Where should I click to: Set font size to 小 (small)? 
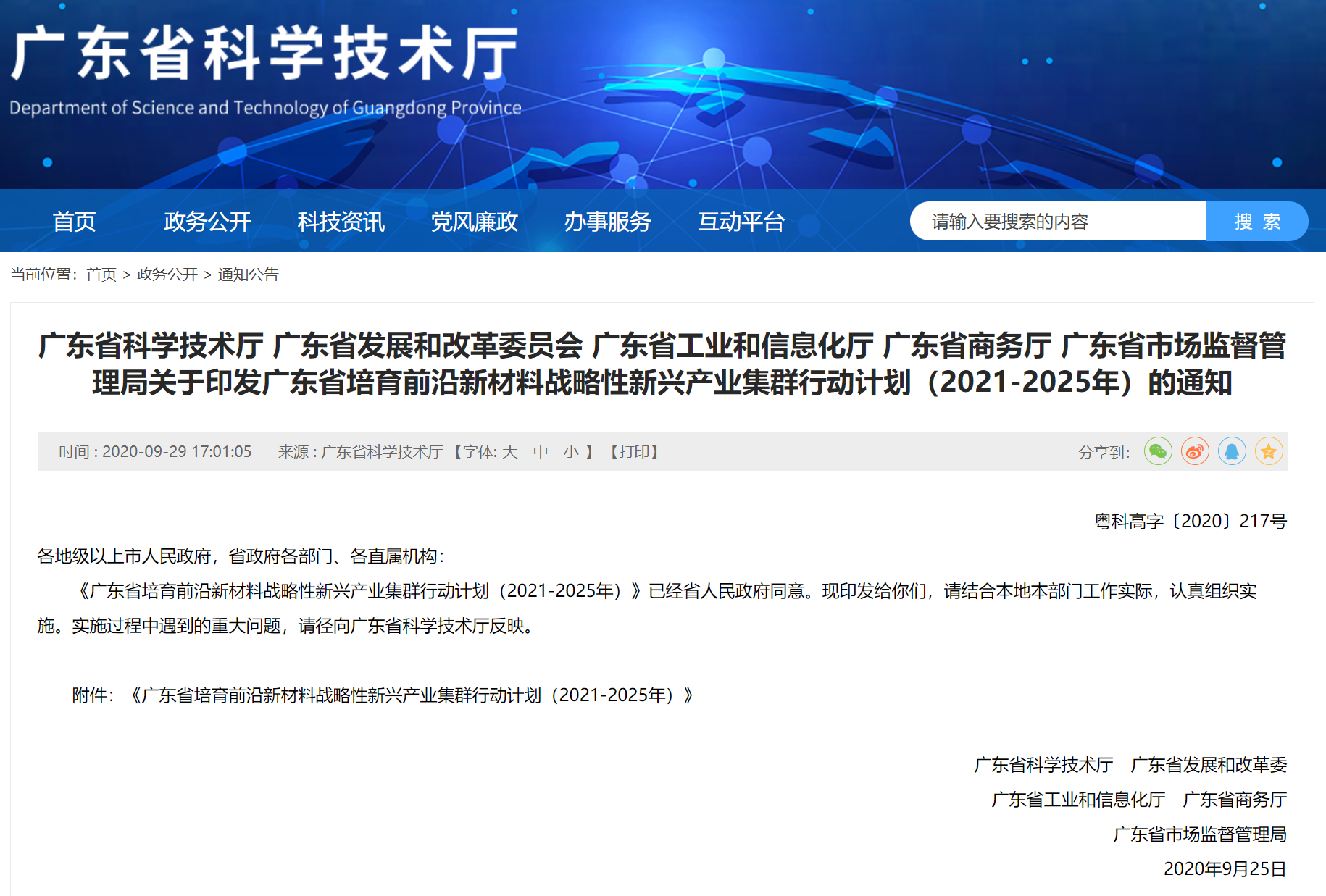[x=571, y=452]
